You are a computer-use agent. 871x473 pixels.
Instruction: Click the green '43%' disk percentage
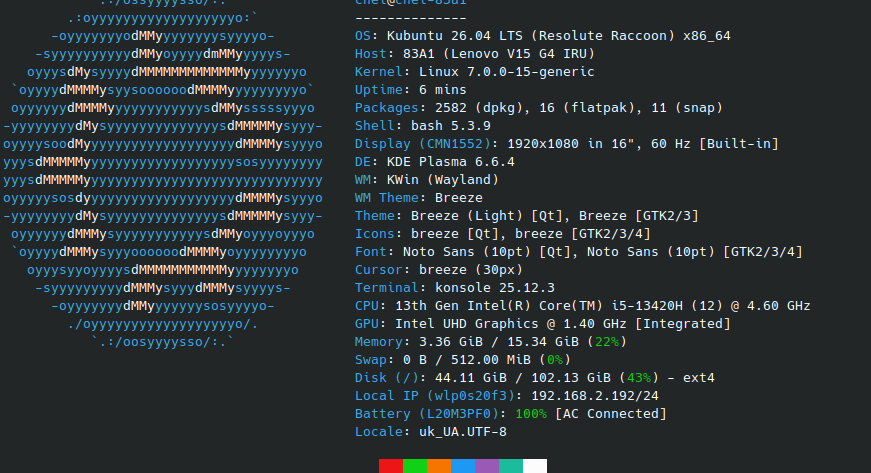click(639, 378)
